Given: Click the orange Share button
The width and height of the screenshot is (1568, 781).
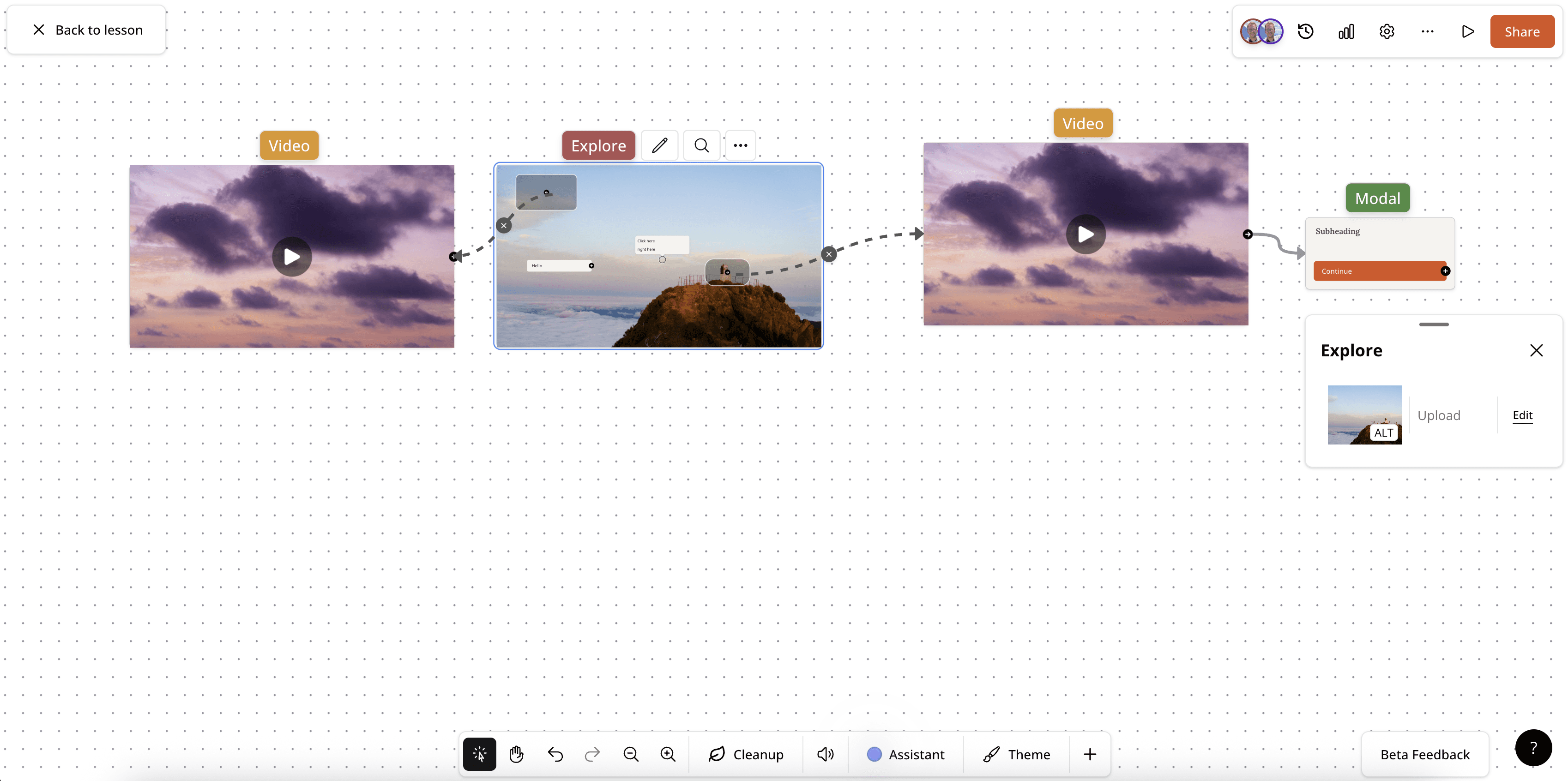Looking at the screenshot, I should pyautogui.click(x=1522, y=32).
